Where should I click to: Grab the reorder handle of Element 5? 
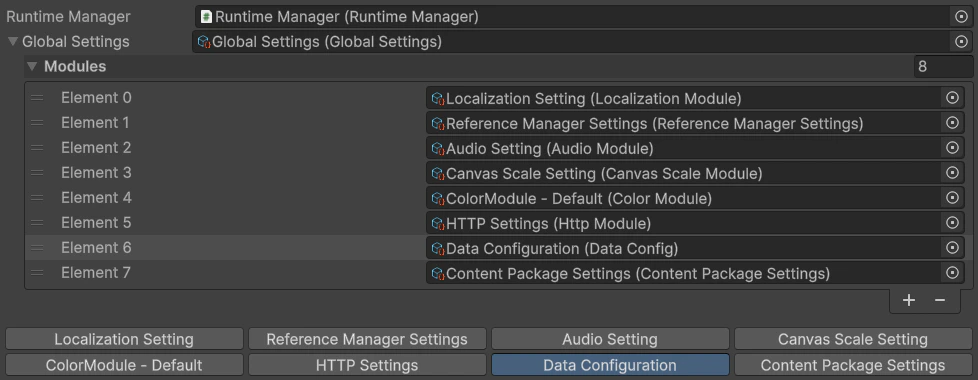pyautogui.click(x=37, y=223)
